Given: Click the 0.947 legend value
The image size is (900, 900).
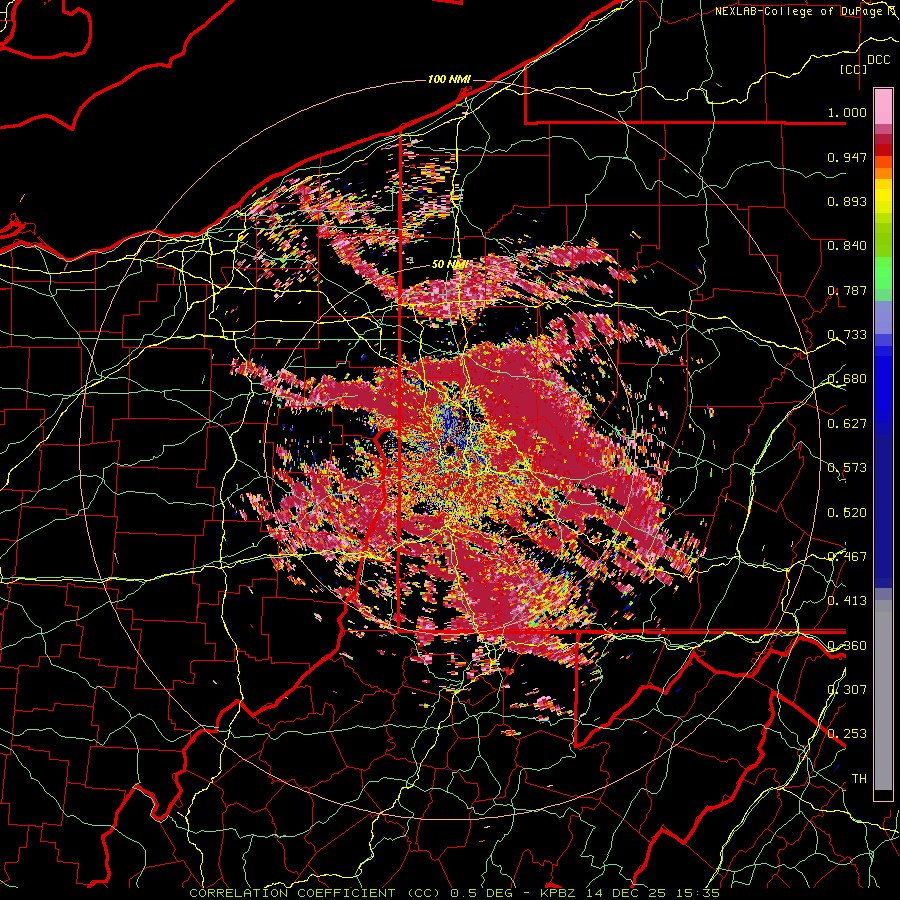Looking at the screenshot, I should pyautogui.click(x=847, y=157).
